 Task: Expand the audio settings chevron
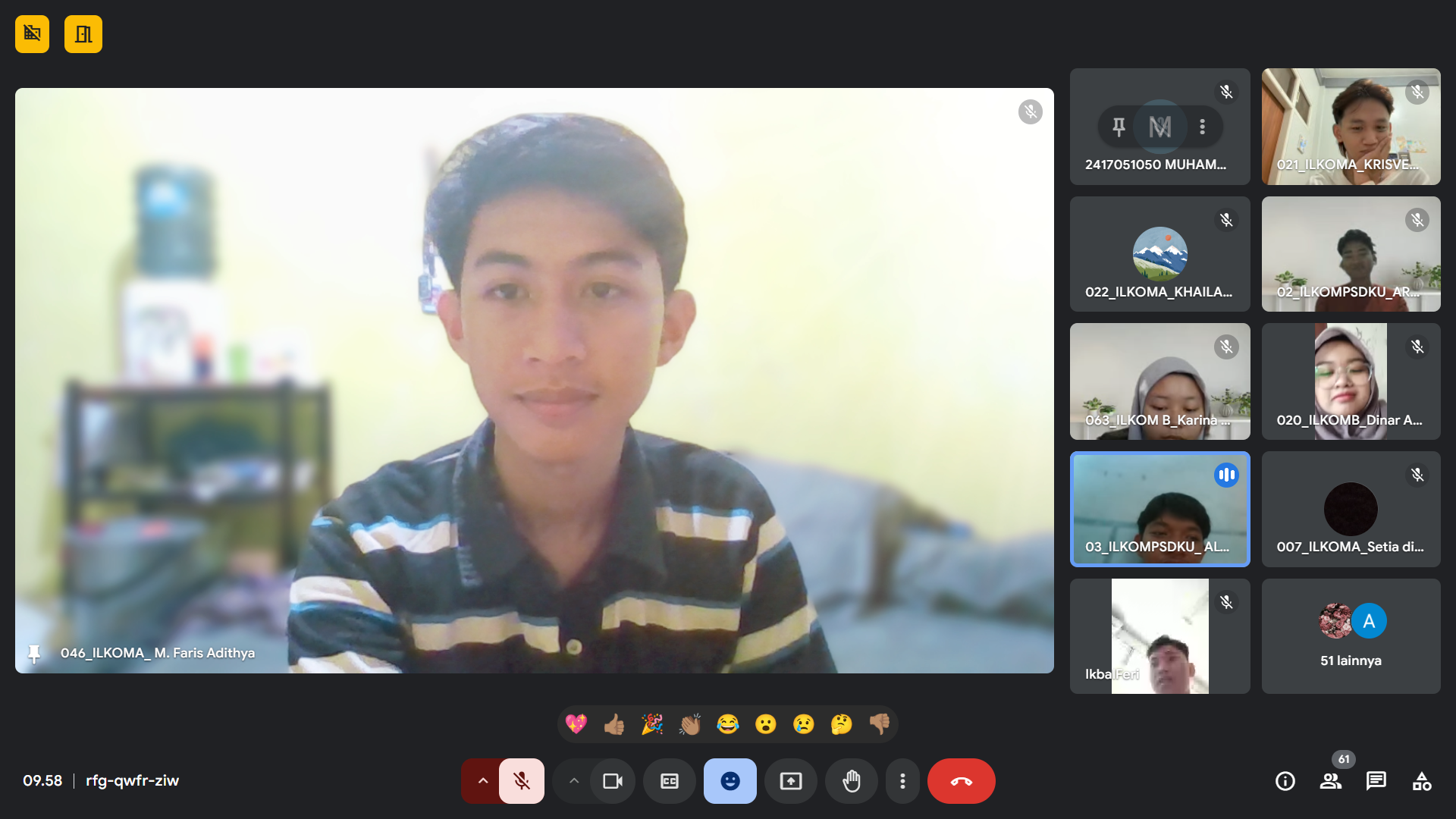(482, 781)
